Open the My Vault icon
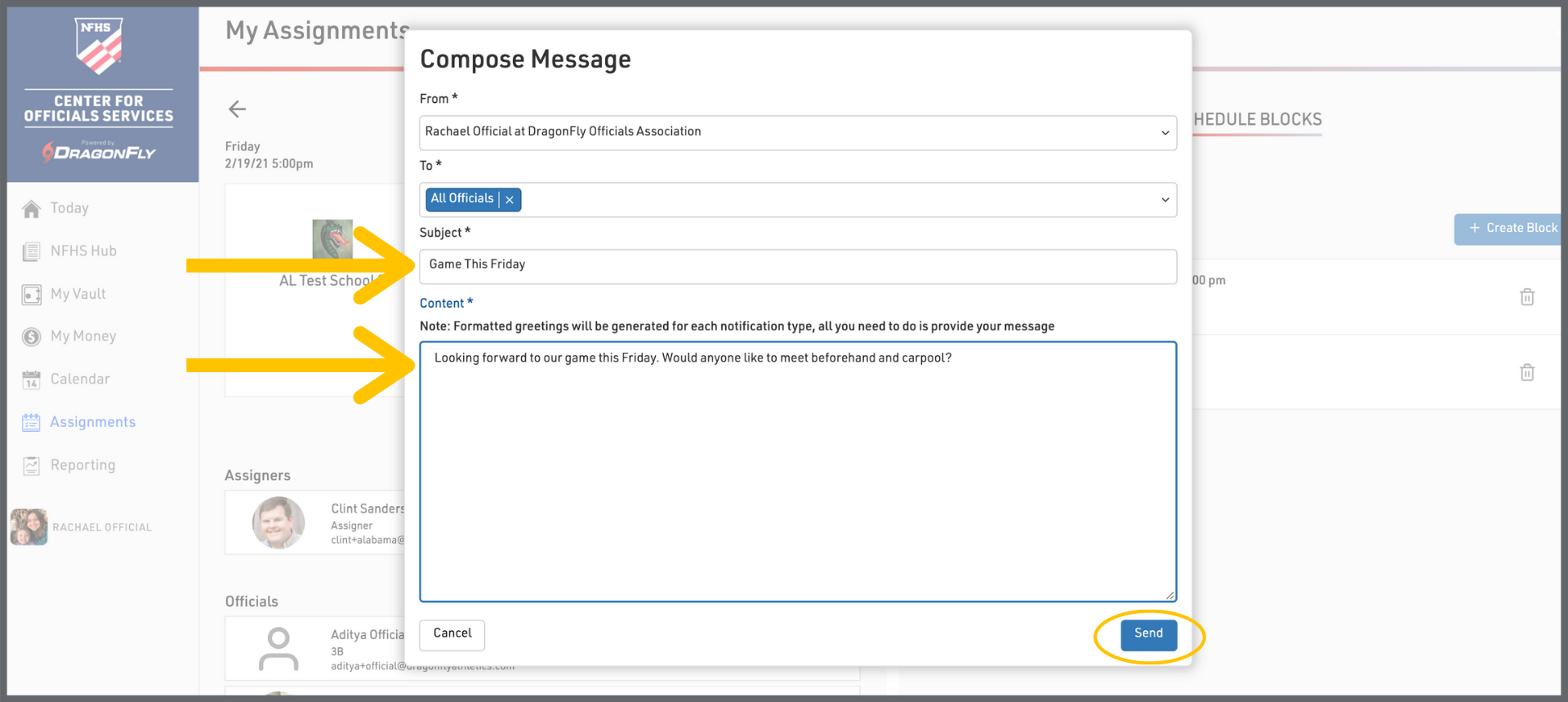Viewport: 1568px width, 702px height. click(x=31, y=295)
